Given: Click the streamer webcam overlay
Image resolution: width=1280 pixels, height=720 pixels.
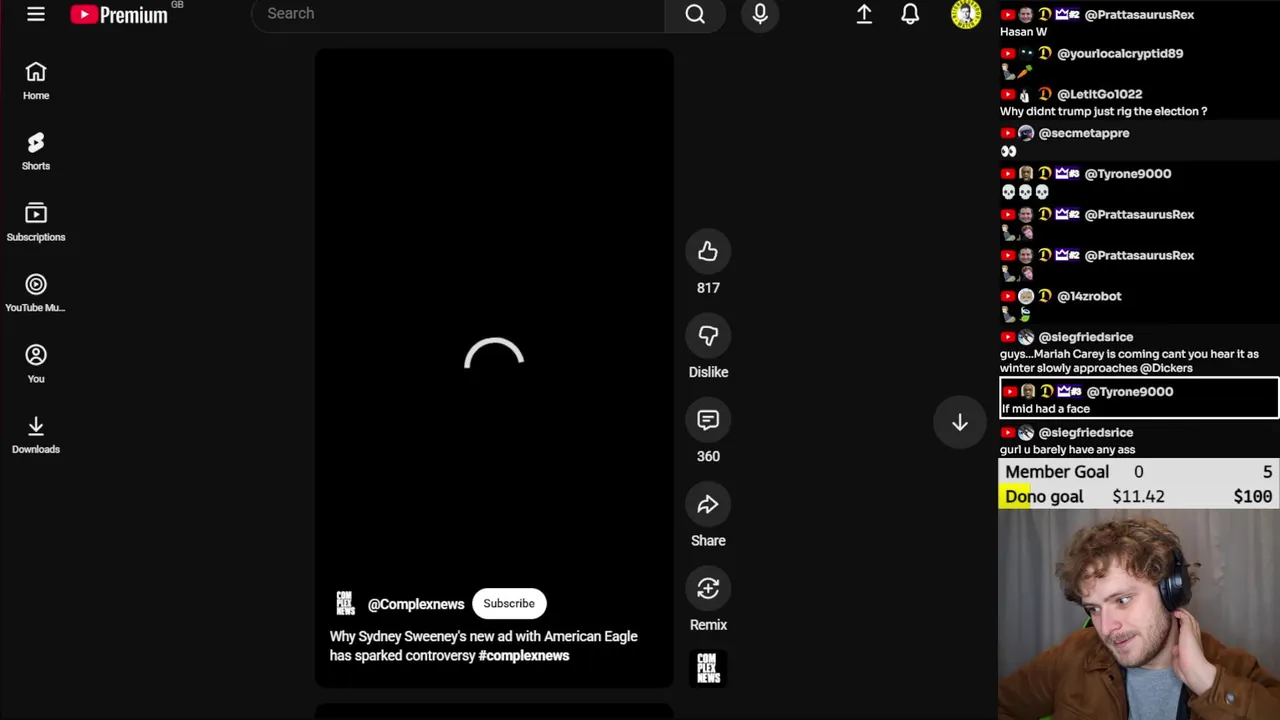Looking at the screenshot, I should [x=1139, y=615].
